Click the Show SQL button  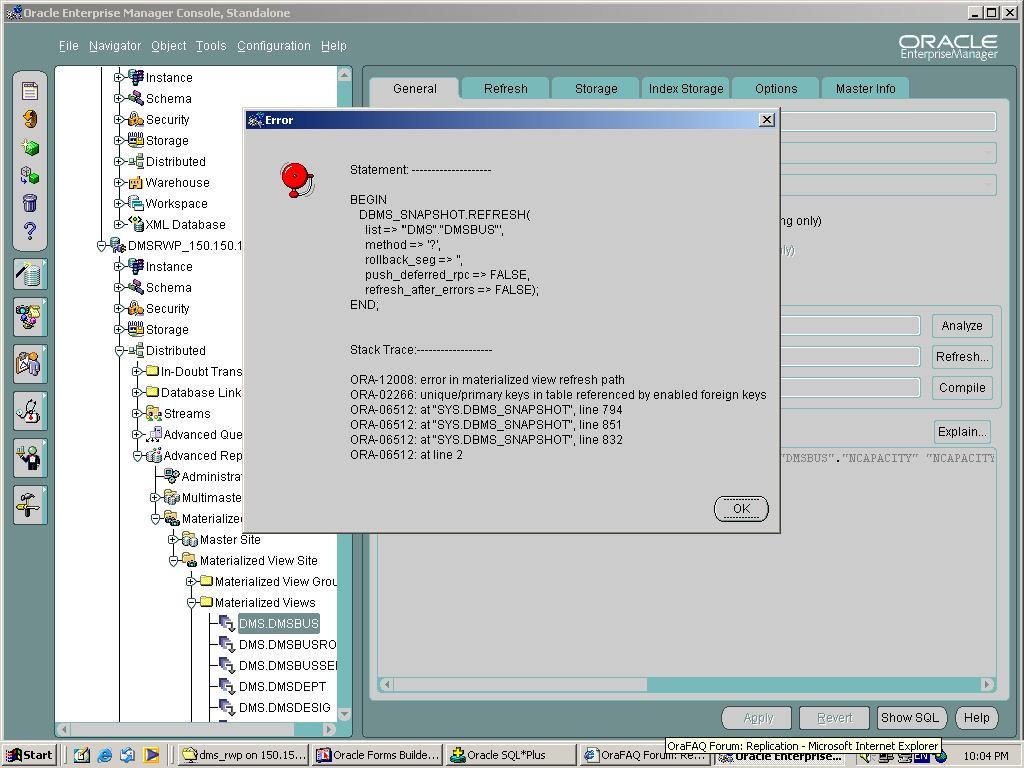coord(909,717)
